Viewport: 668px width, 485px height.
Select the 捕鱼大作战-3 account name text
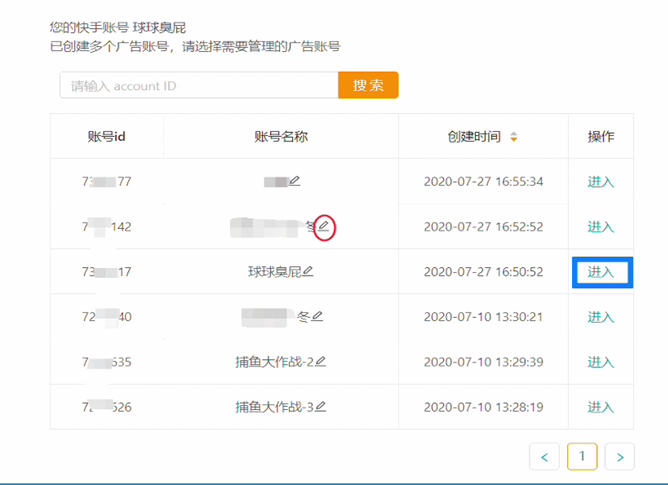point(275,407)
